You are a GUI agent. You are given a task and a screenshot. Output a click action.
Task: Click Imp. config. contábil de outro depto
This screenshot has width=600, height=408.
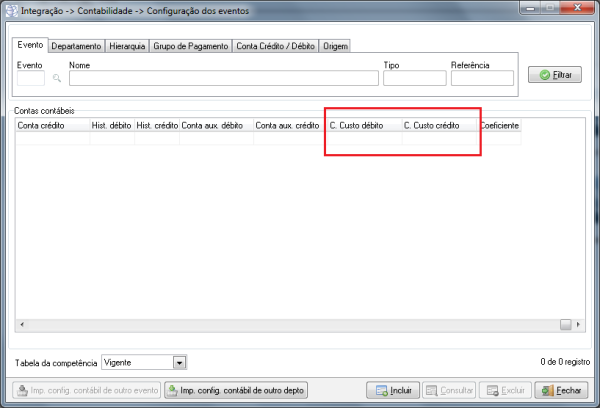coord(236,390)
